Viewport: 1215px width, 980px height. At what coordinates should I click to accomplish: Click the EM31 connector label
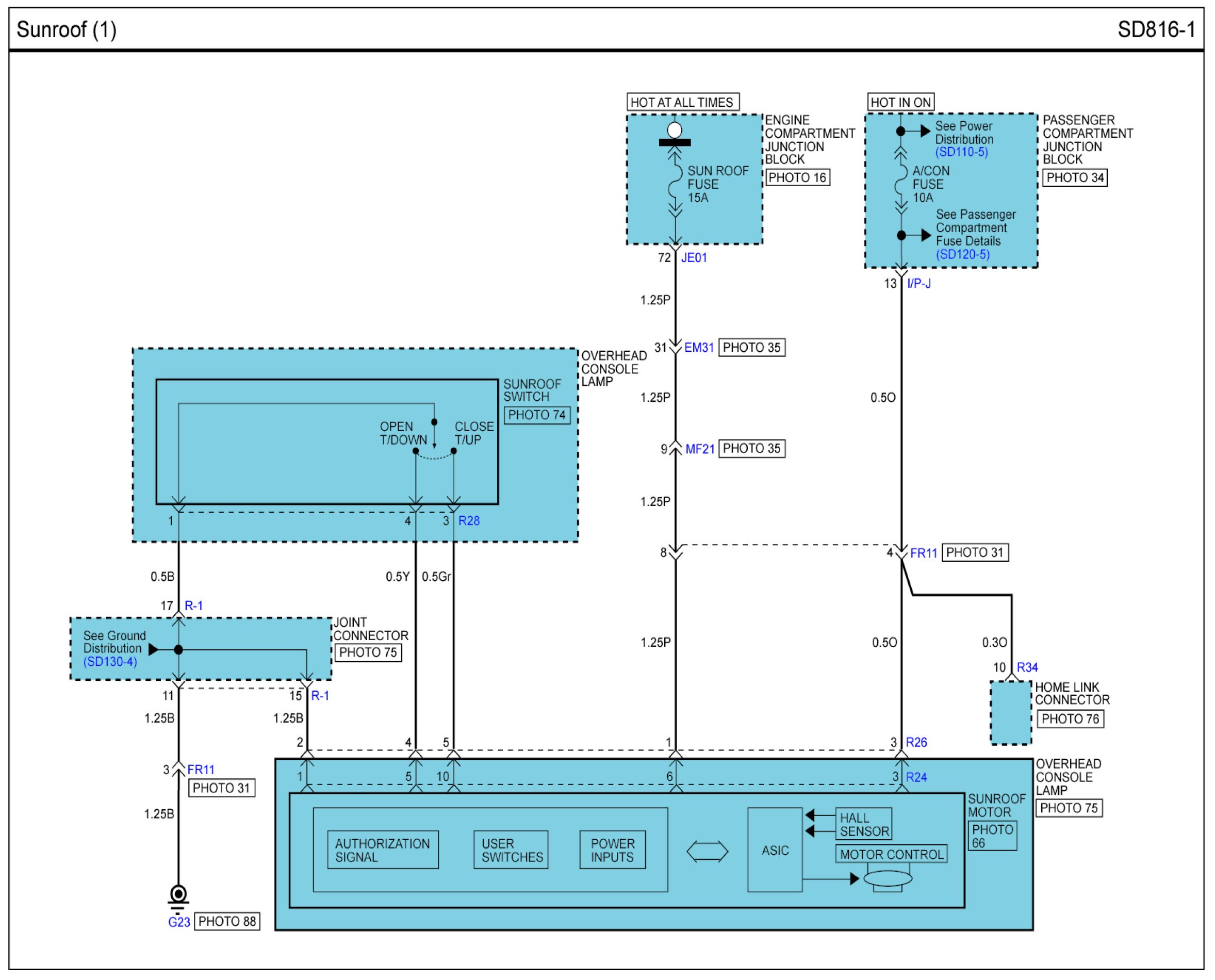(x=699, y=347)
